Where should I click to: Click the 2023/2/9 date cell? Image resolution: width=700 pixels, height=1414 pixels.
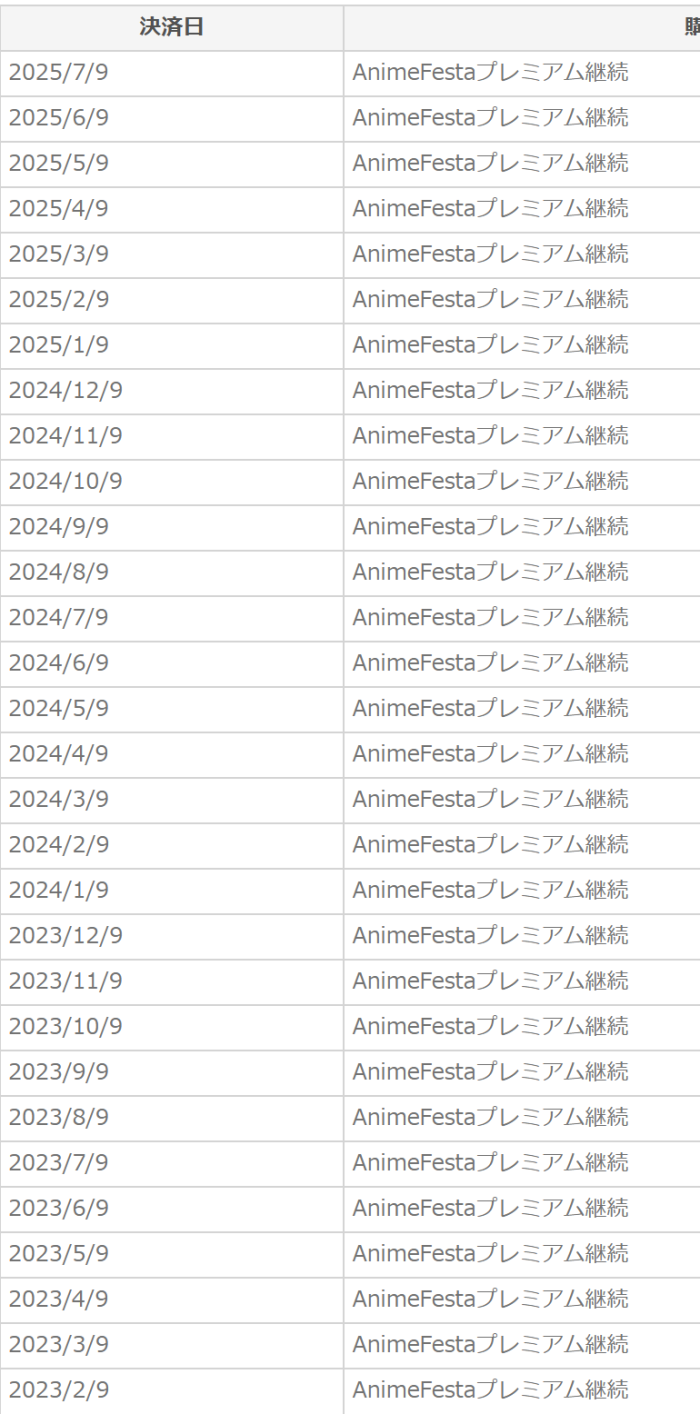pyautogui.click(x=59, y=1388)
